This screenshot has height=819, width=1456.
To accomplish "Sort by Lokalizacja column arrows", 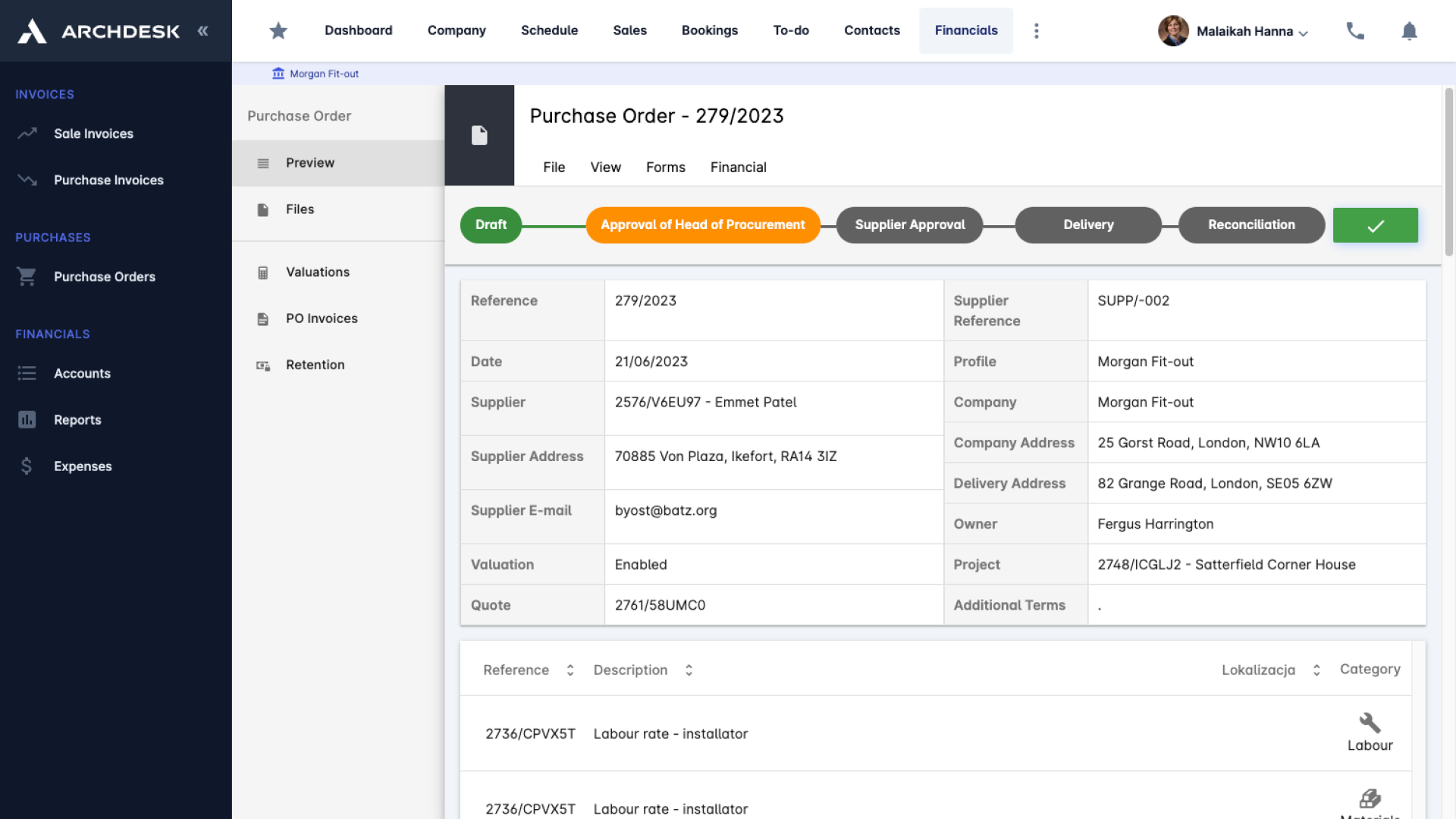I will click(x=1316, y=670).
